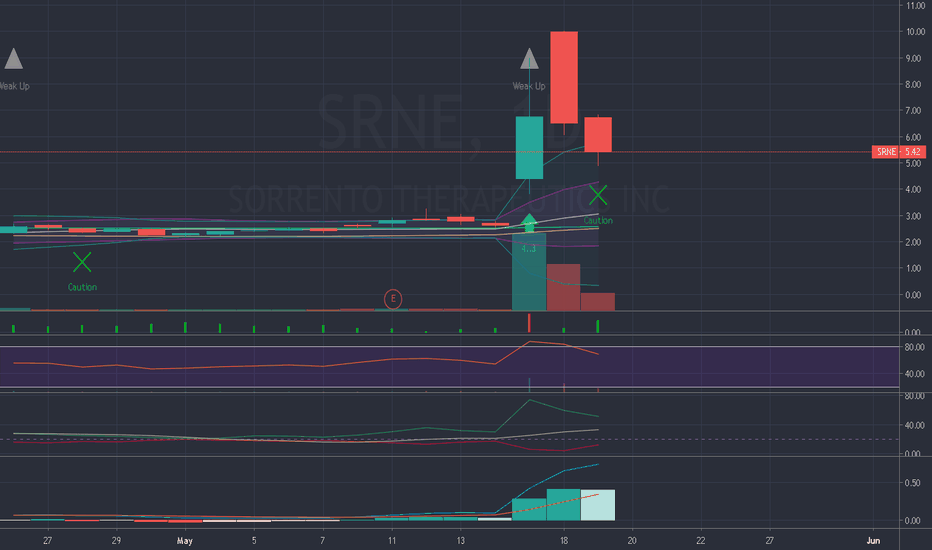The width and height of the screenshot is (932, 550).
Task: Click the 10.00 price axis label
Action: click(x=915, y=32)
